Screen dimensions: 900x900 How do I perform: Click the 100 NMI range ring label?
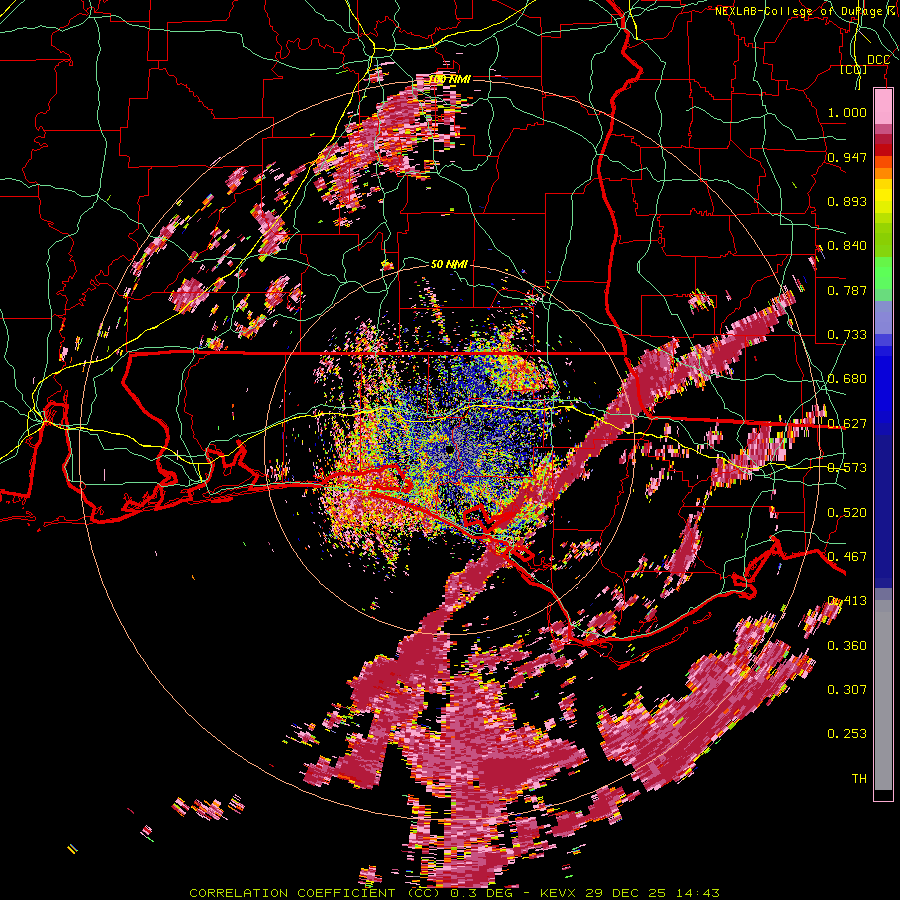click(x=449, y=79)
